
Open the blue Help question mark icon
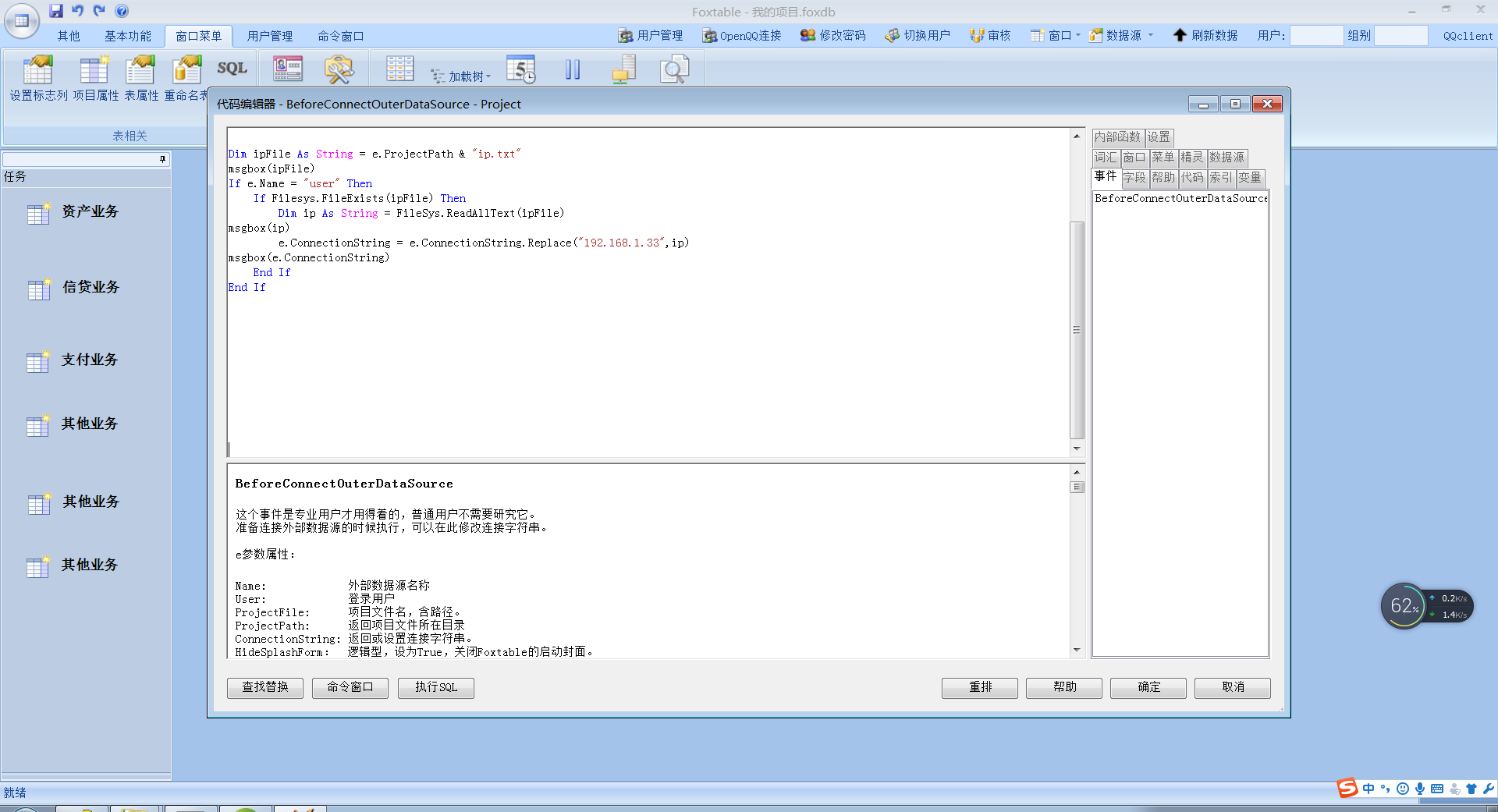[x=122, y=11]
